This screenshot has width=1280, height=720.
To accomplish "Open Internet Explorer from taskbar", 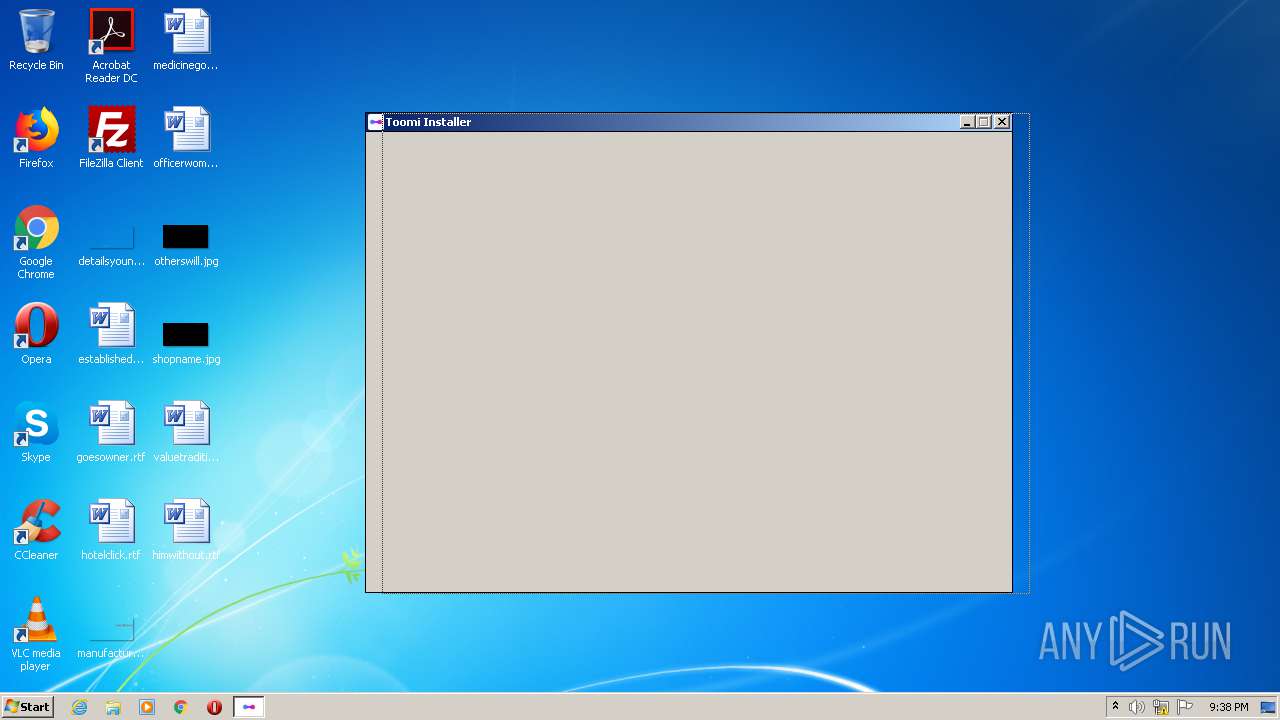I will (79, 707).
